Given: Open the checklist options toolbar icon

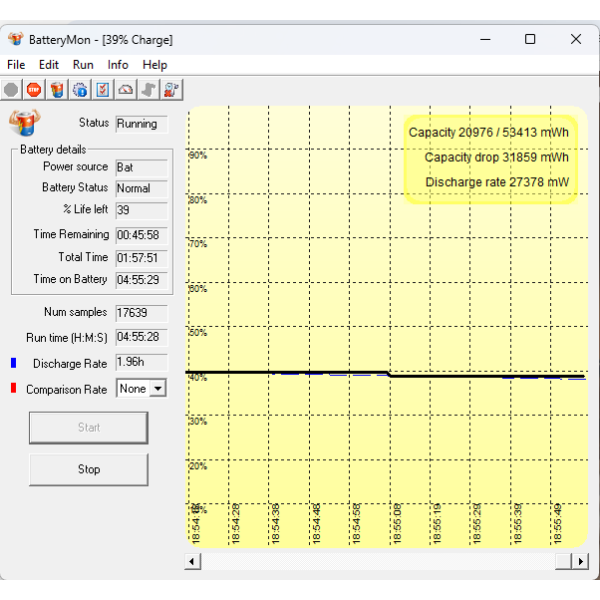Looking at the screenshot, I should (x=103, y=90).
